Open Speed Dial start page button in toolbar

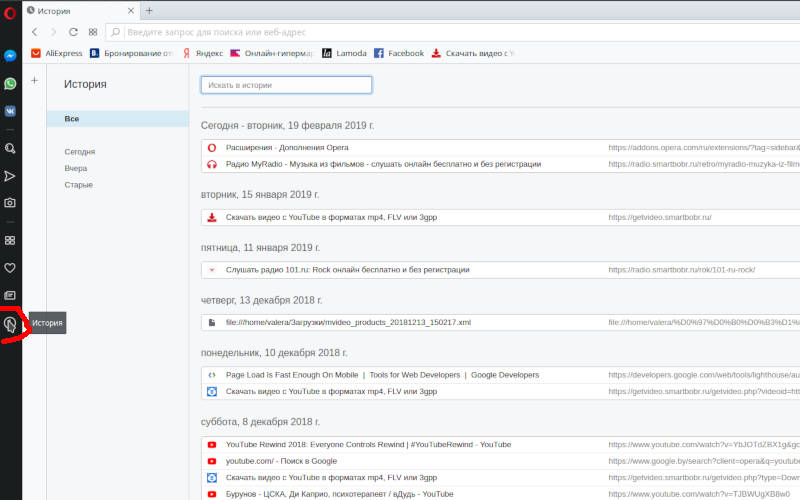tap(93, 32)
